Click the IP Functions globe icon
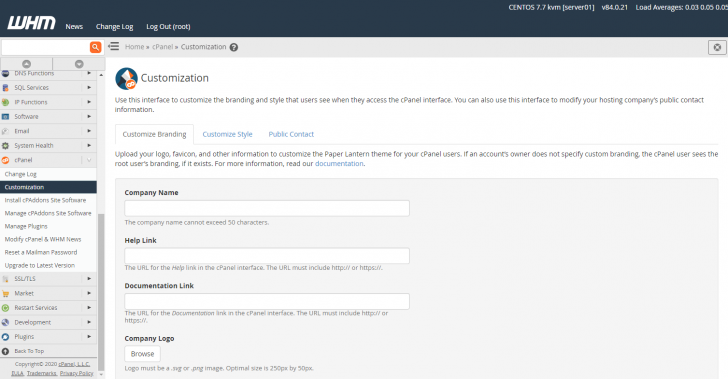 point(6,102)
